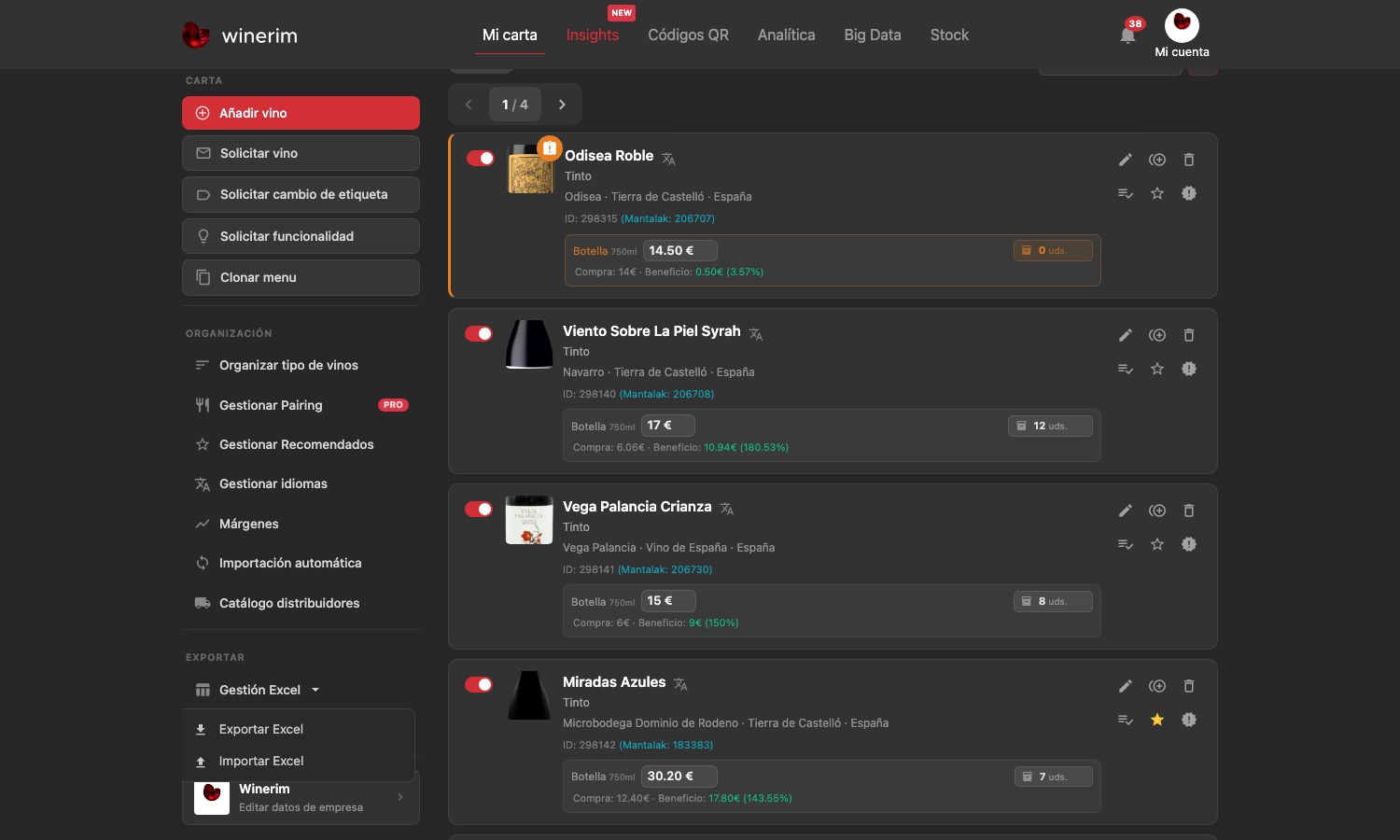
Task: Open Clonar menu option
Action: click(x=301, y=277)
